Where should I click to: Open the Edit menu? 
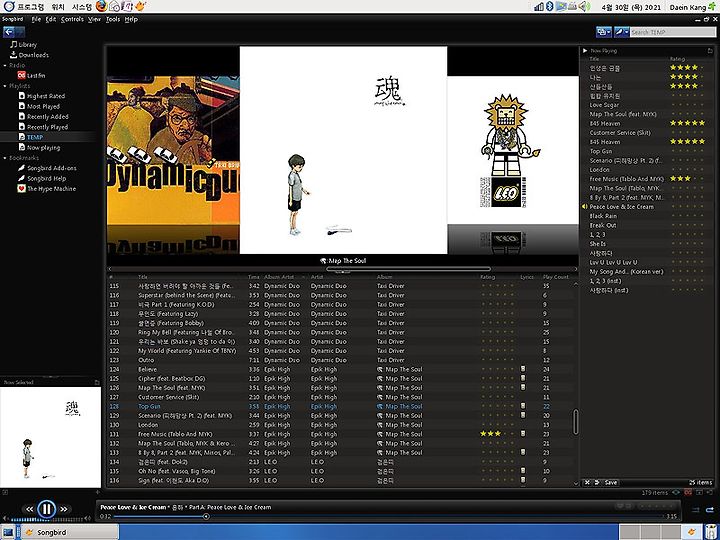coord(51,19)
